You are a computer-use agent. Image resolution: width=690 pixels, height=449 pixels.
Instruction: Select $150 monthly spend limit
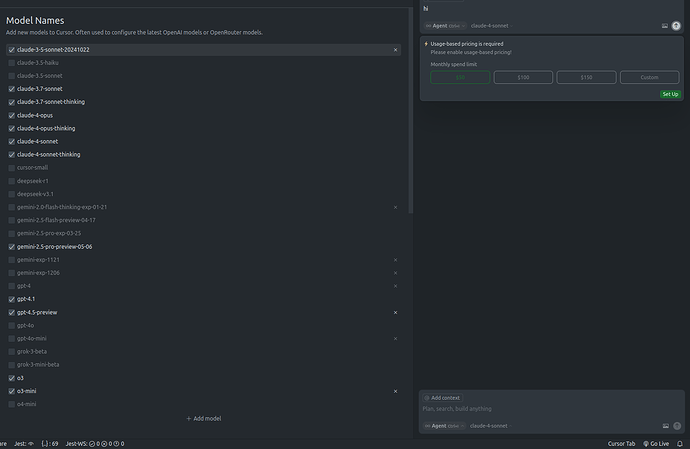[586, 77]
